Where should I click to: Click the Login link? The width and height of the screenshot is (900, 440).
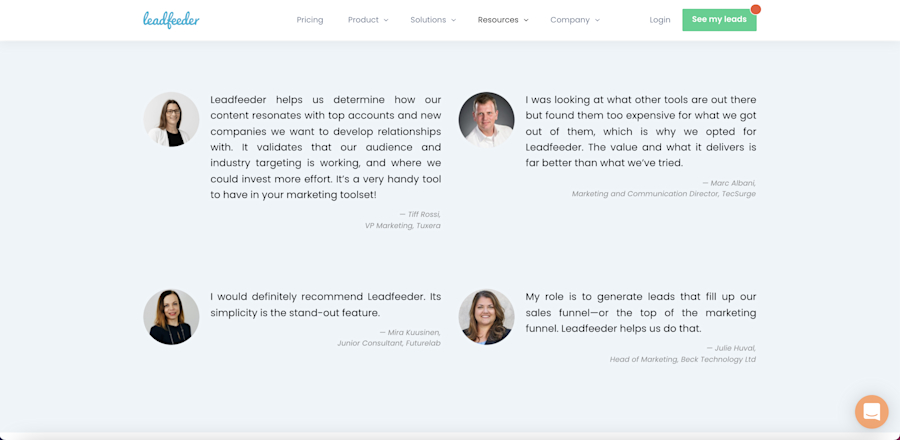click(x=660, y=20)
